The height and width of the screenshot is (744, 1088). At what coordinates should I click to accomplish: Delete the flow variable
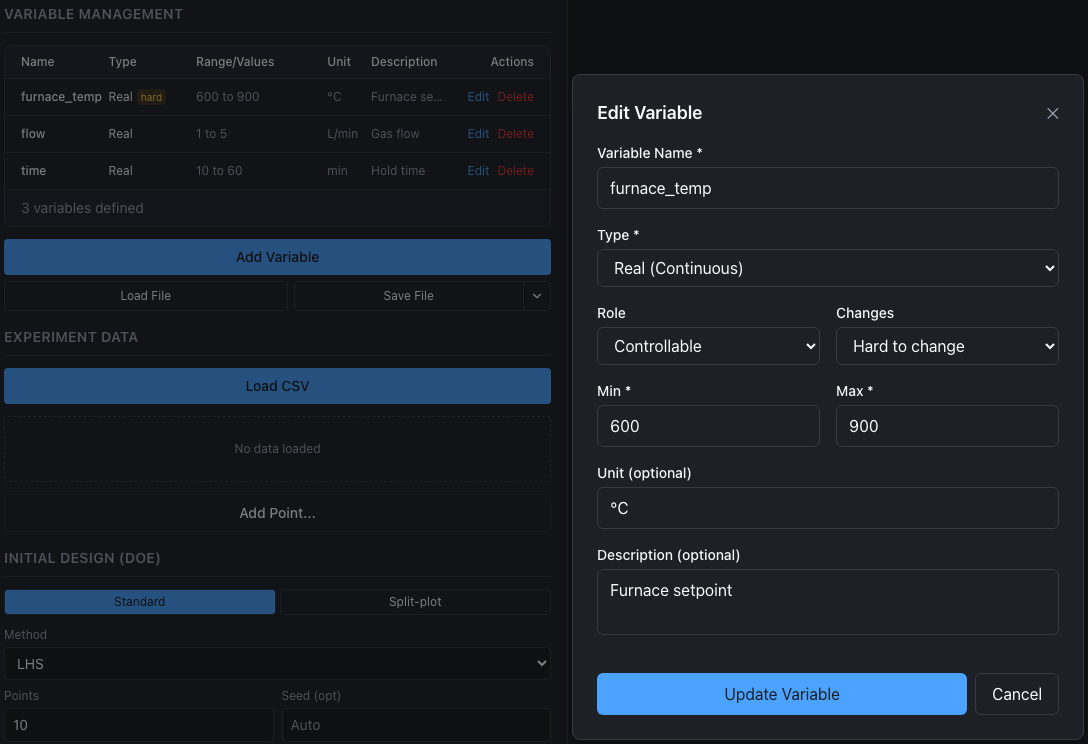point(516,133)
